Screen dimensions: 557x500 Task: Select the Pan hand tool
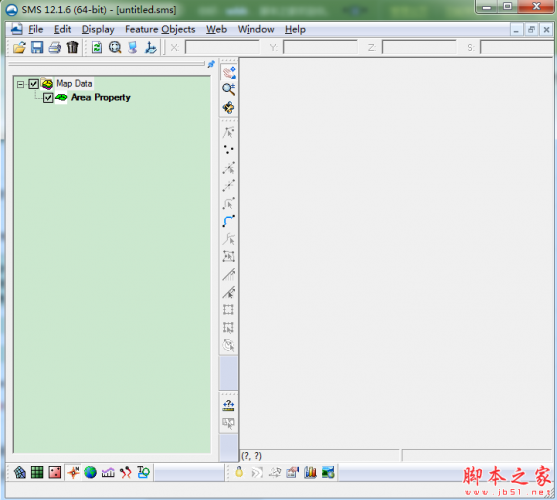[x=229, y=72]
